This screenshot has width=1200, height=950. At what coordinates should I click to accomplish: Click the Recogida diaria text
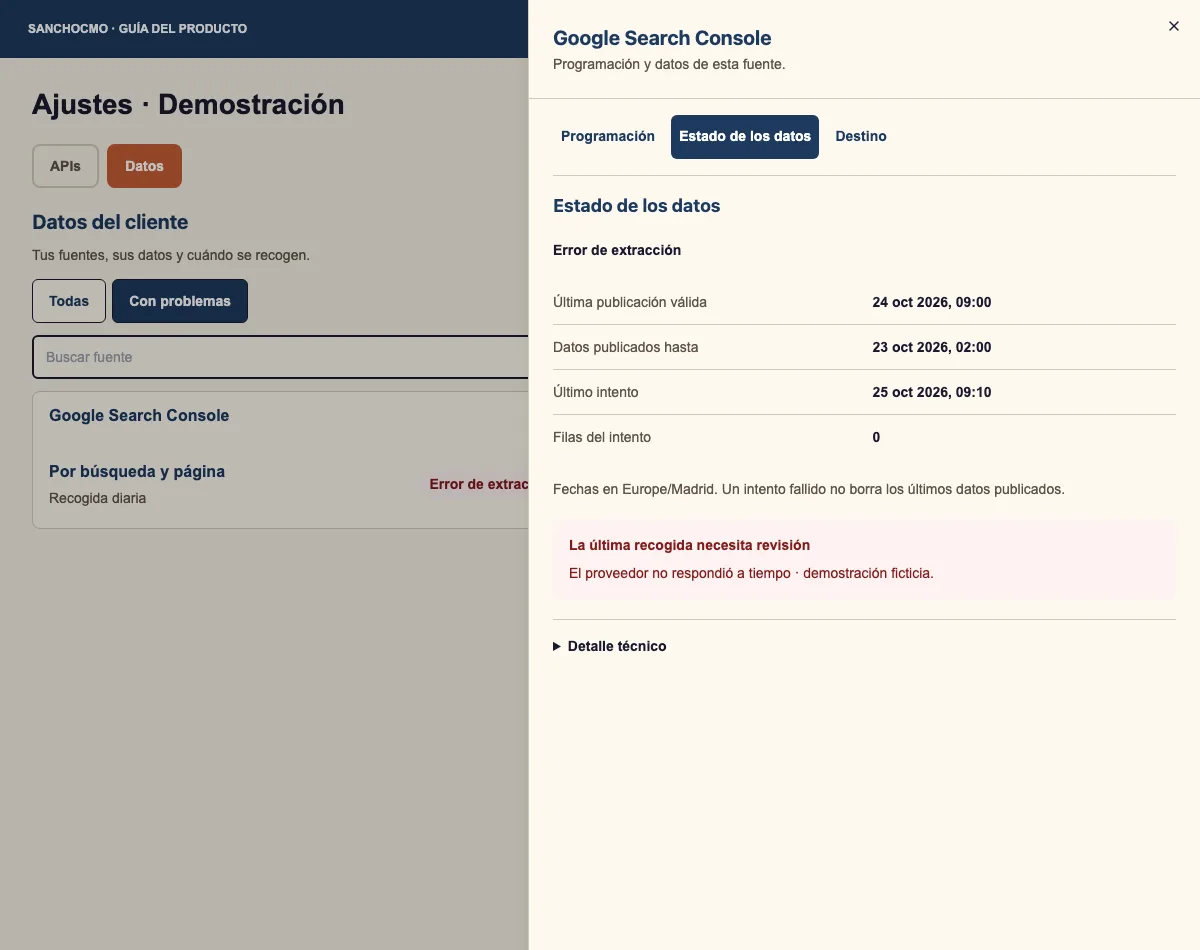pyautogui.click(x=98, y=498)
